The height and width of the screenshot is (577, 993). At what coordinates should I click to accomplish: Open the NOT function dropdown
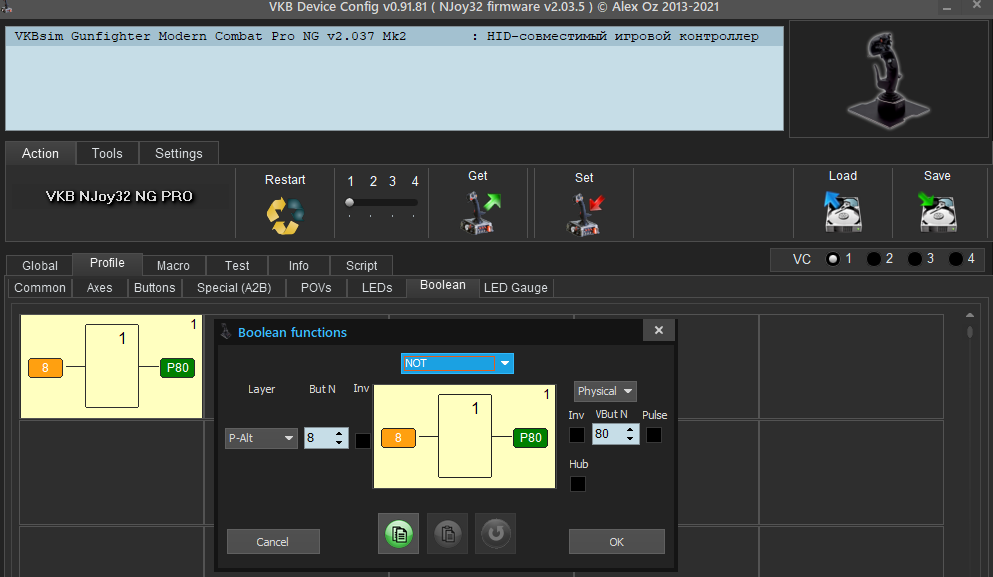point(457,364)
